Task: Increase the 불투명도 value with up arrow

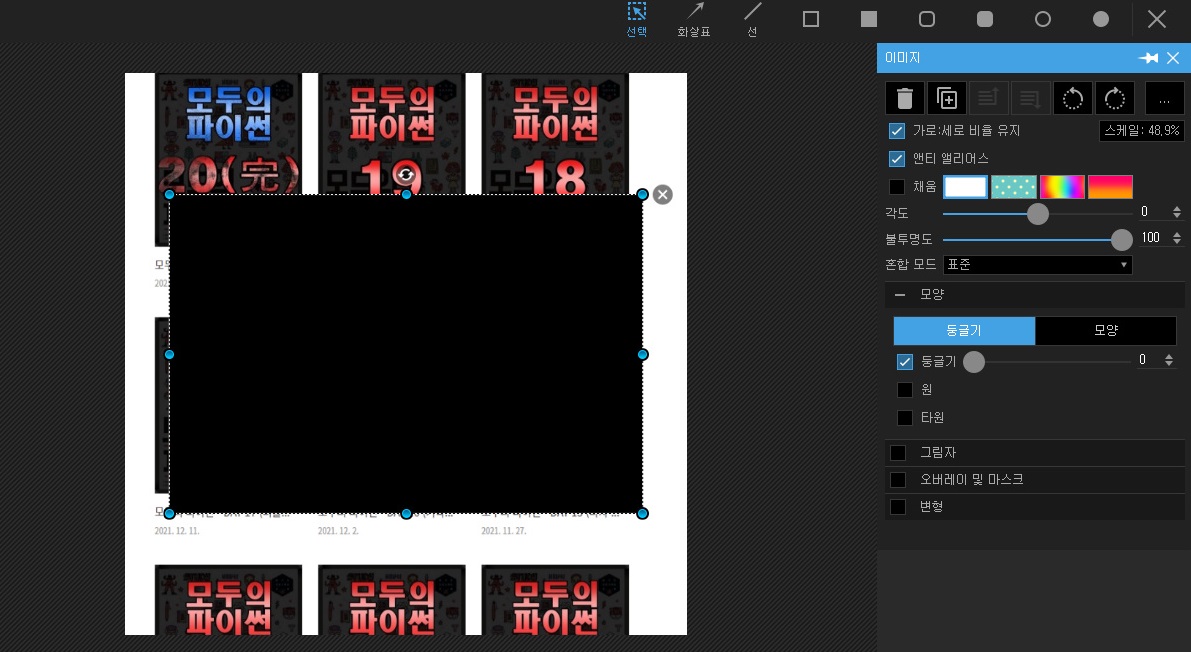Action: pos(1177,235)
